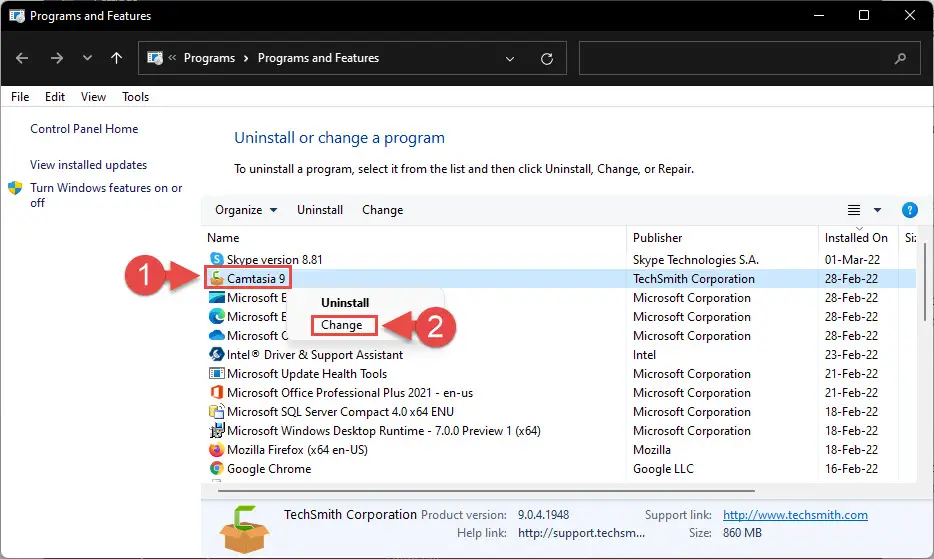Image resolution: width=934 pixels, height=559 pixels.
Task: Expand the Organize dropdown
Action: pyautogui.click(x=246, y=210)
